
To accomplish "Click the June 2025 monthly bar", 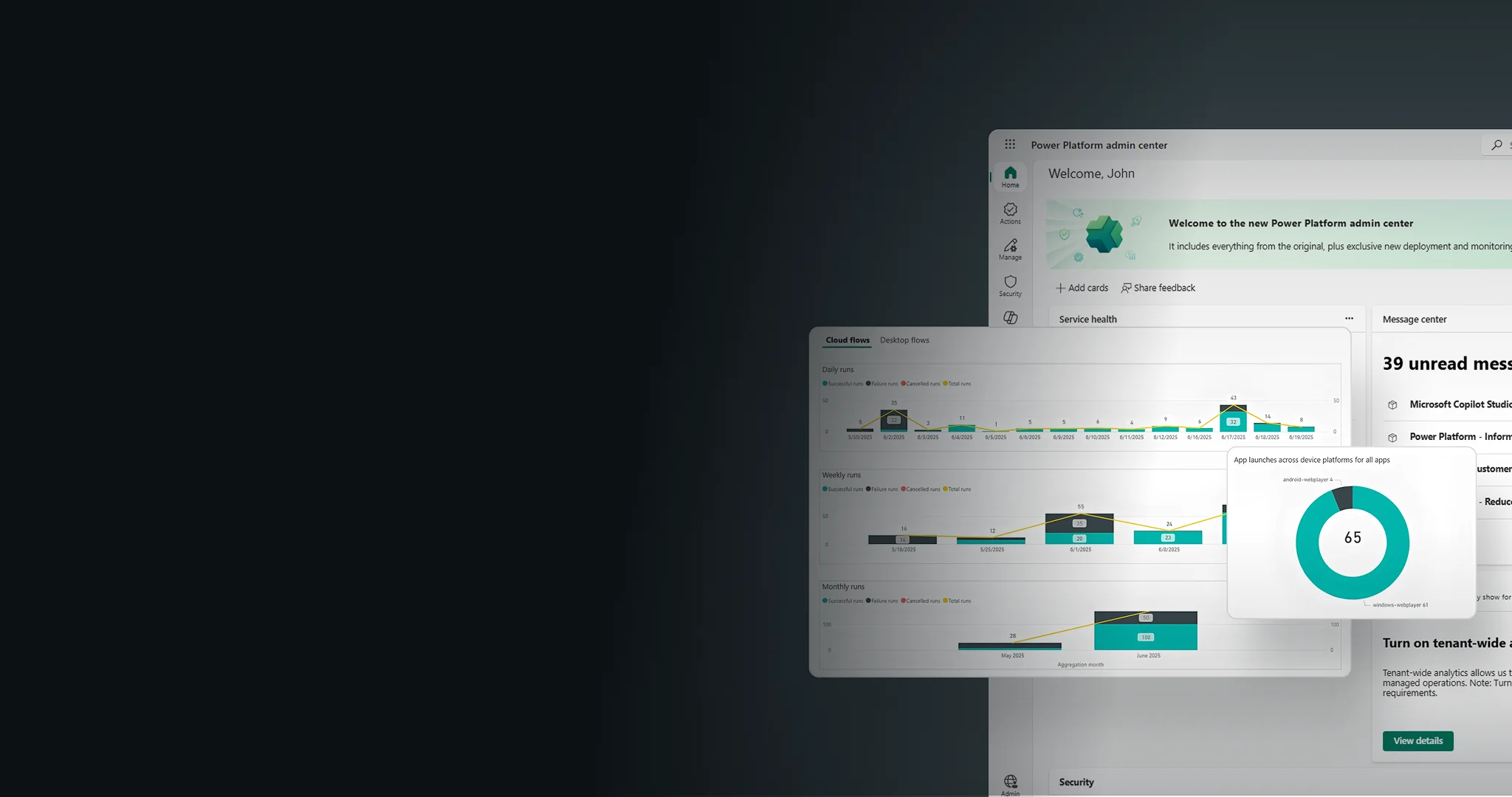I will pyautogui.click(x=1145, y=636).
